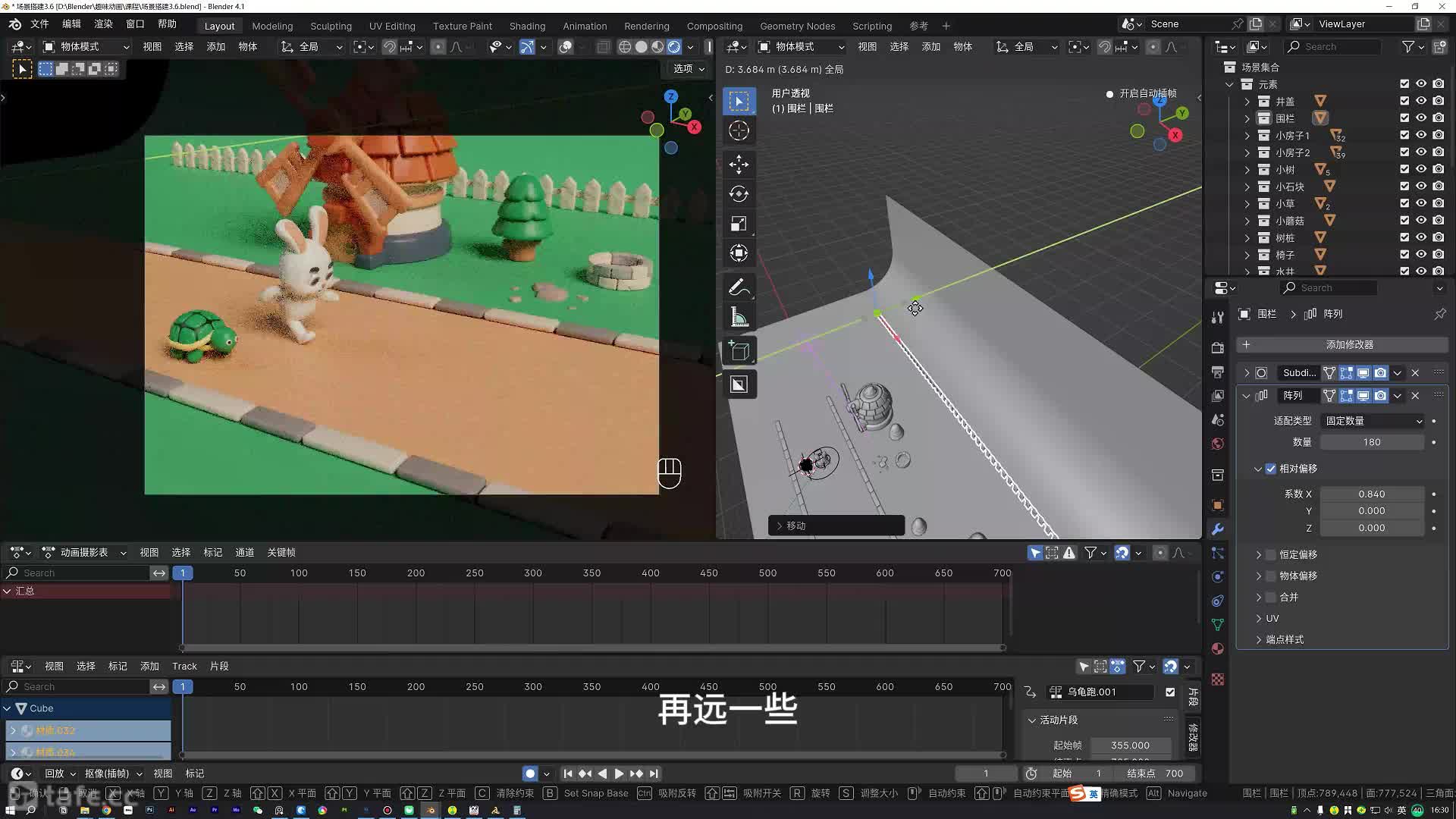Open the World properties tab
1456x819 pixels.
(1217, 444)
